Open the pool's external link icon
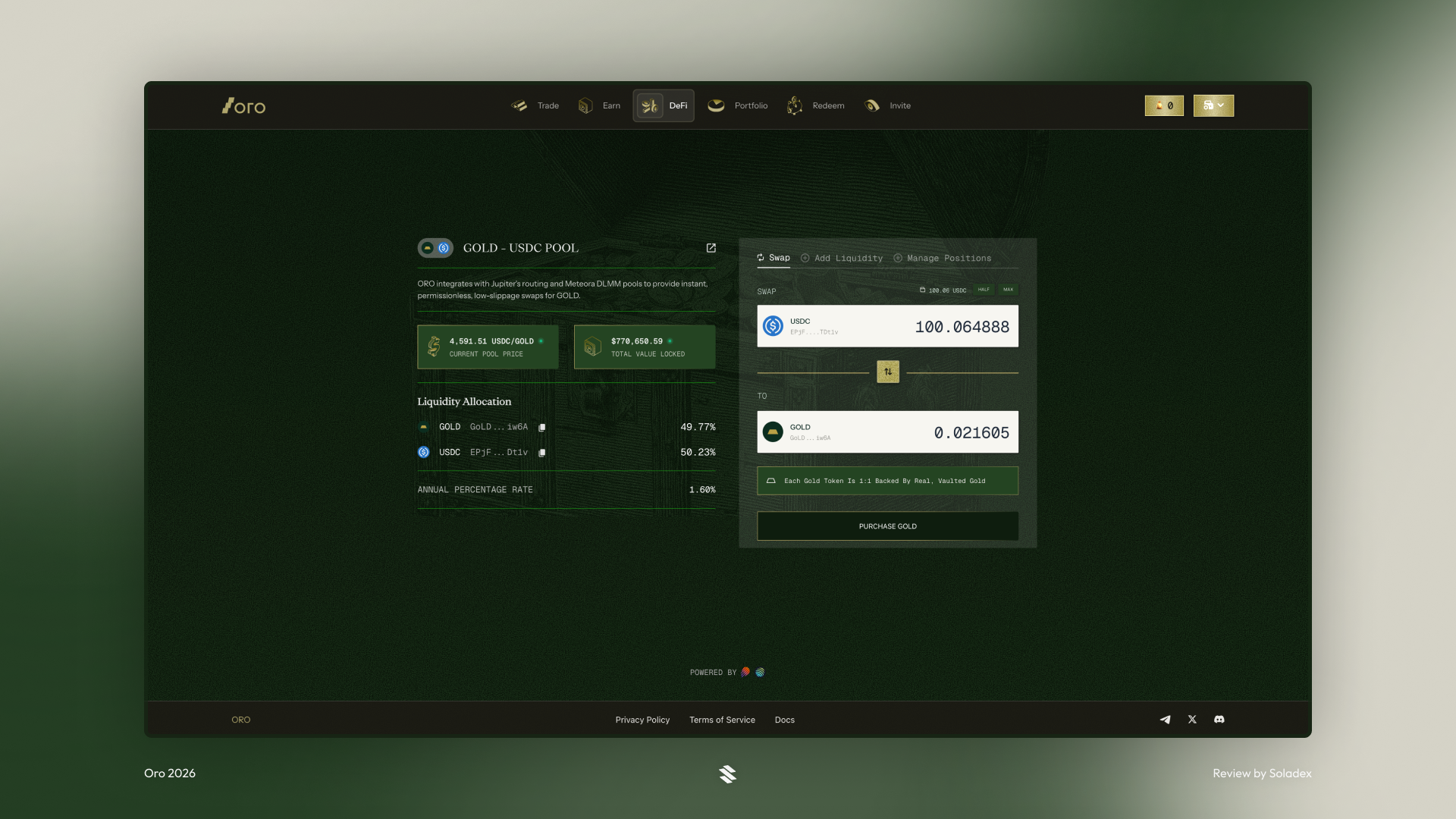The height and width of the screenshot is (819, 1456). point(711,248)
